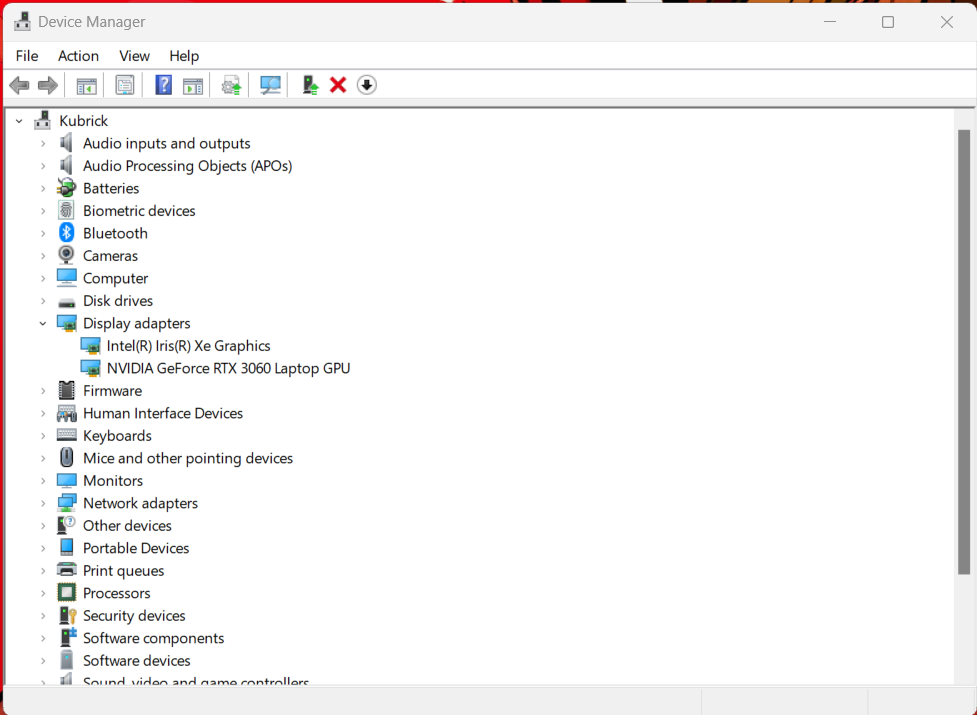The height and width of the screenshot is (715, 977).
Task: Click the Print queues printer icon
Action: pyautogui.click(x=67, y=570)
